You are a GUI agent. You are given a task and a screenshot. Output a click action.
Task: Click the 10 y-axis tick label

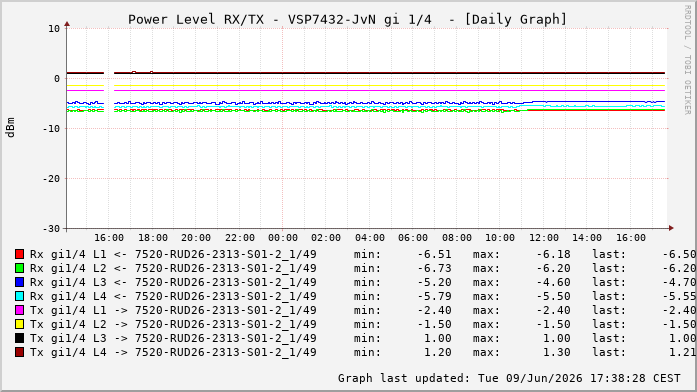pos(54,29)
